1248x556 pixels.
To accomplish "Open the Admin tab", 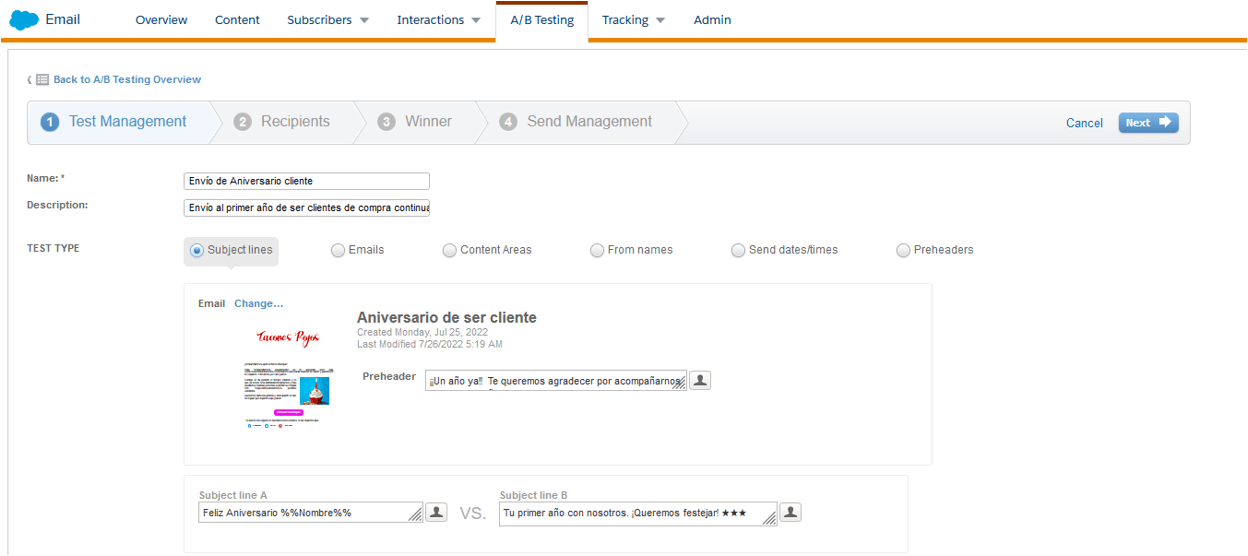I will [712, 20].
